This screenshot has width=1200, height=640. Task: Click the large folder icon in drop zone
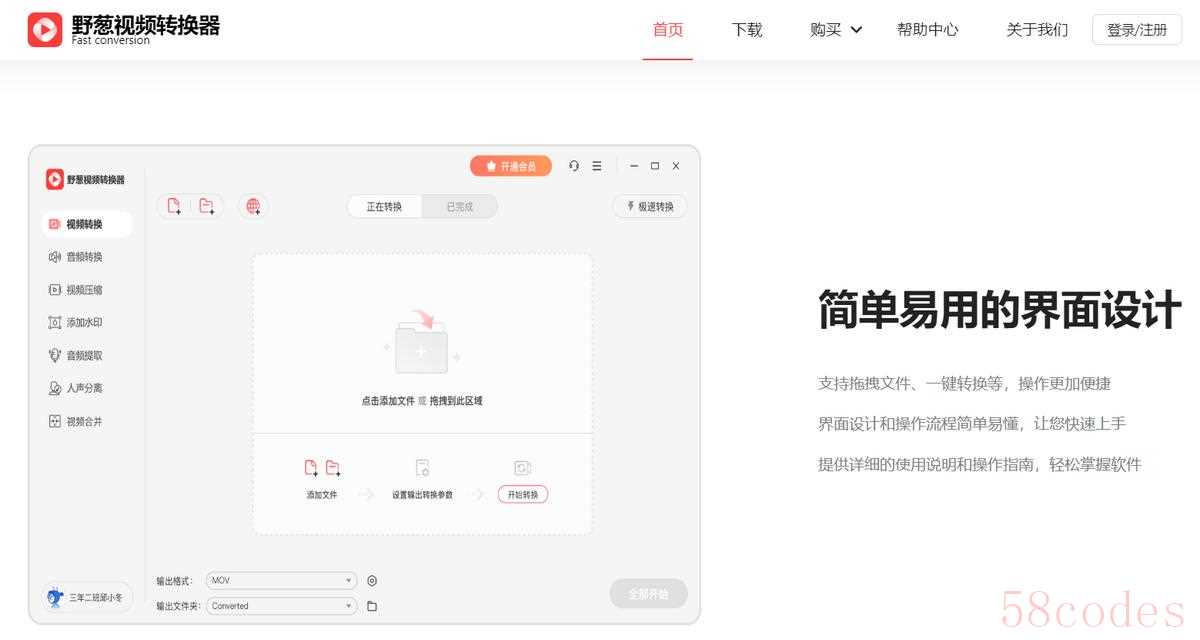[x=421, y=343]
